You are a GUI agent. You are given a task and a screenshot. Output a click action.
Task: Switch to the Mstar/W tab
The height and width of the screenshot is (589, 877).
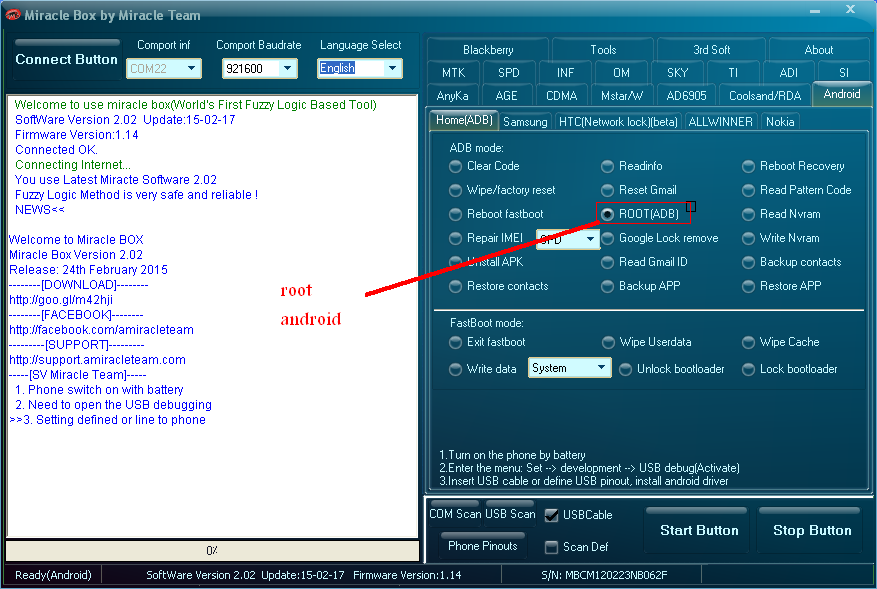click(622, 96)
